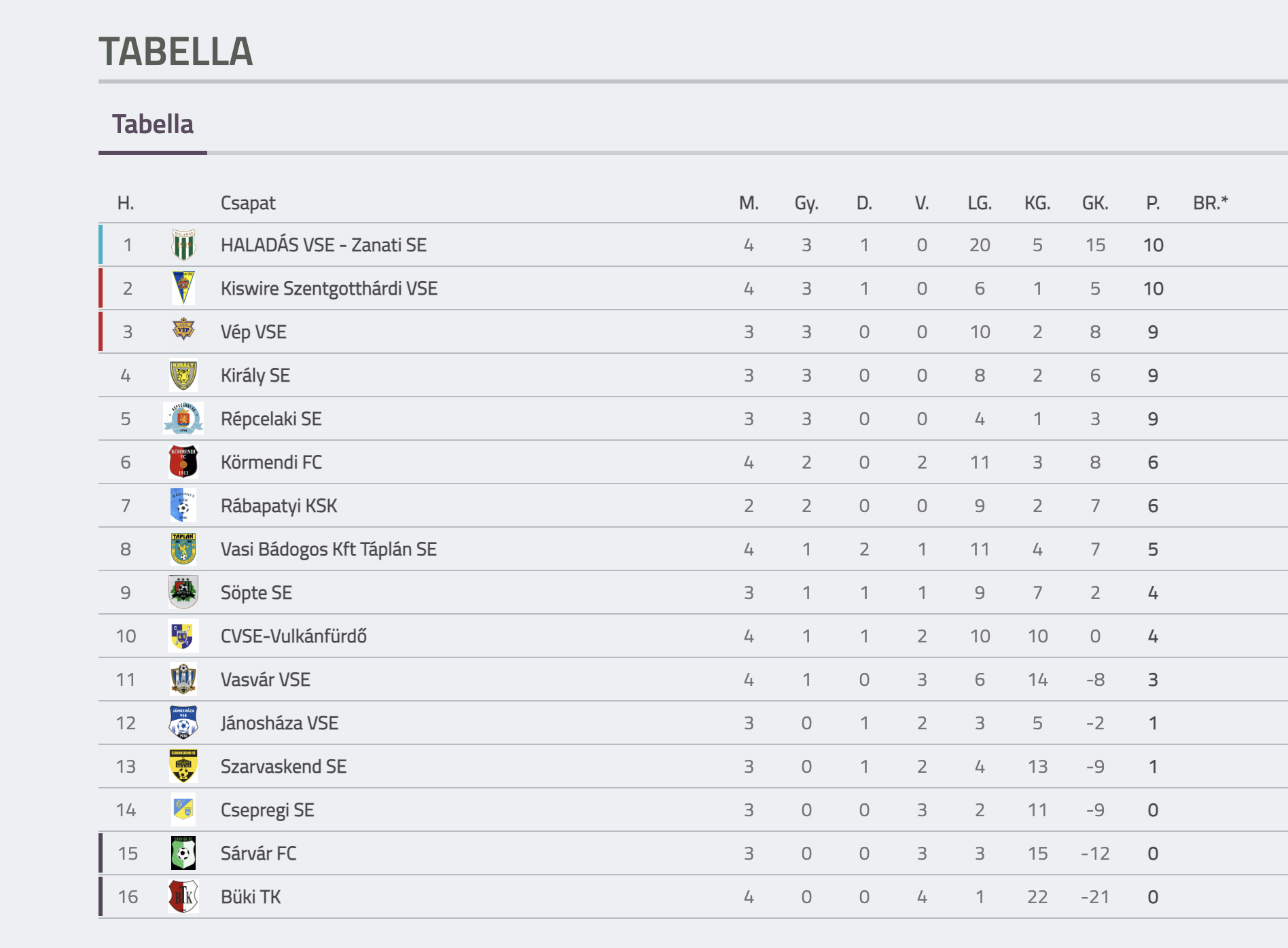Image resolution: width=1288 pixels, height=948 pixels.
Task: Open CVSE-Vulkánfürdő team page
Action: tap(293, 636)
